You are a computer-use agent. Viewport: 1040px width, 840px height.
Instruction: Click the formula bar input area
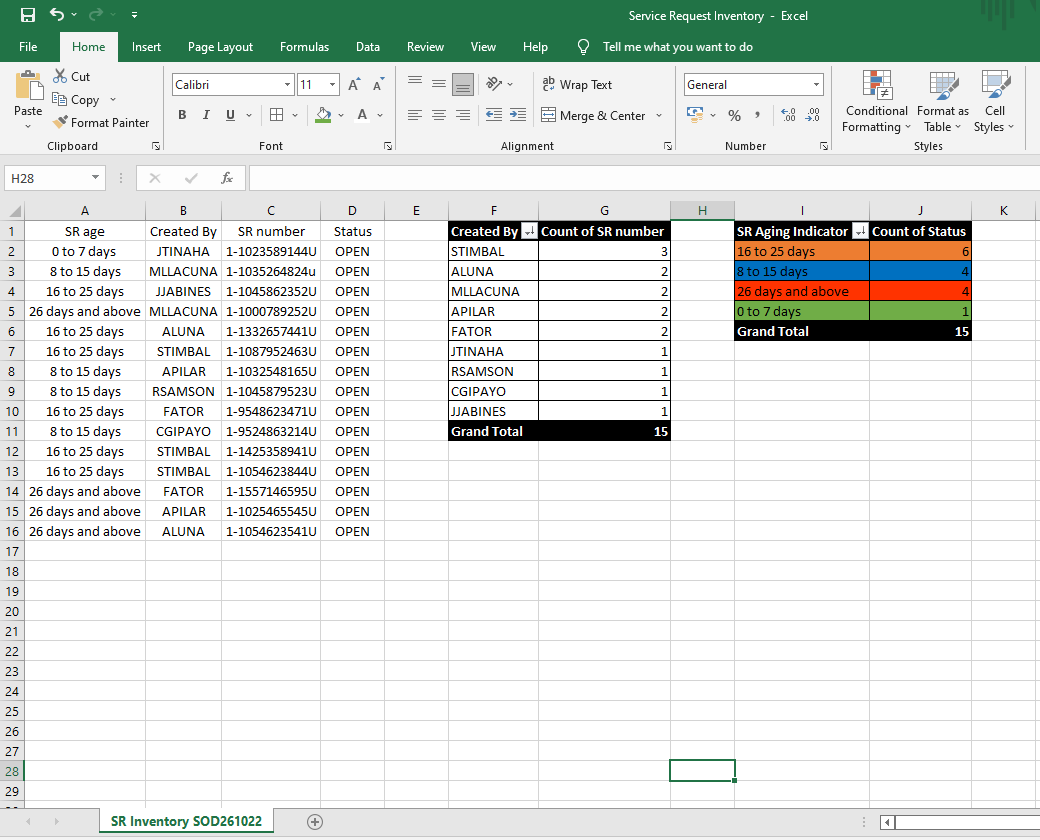(x=643, y=178)
